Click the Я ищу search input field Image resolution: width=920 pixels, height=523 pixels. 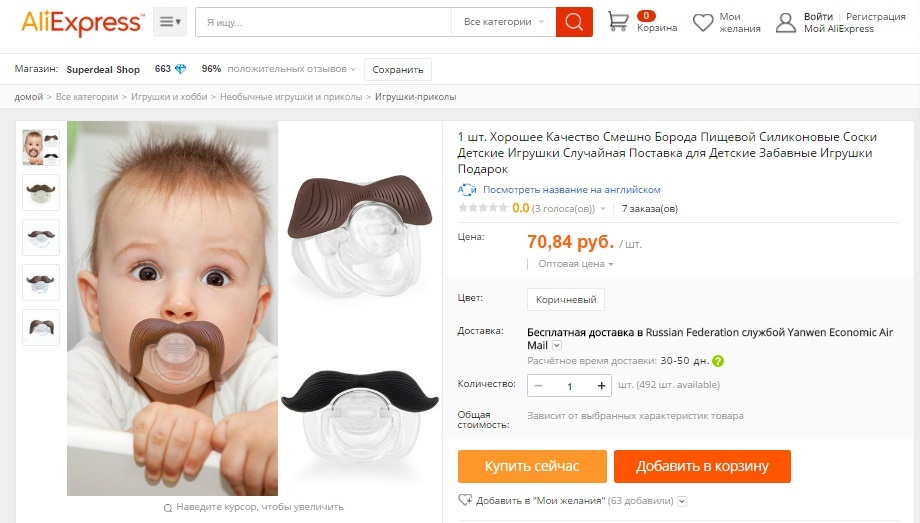click(x=322, y=22)
